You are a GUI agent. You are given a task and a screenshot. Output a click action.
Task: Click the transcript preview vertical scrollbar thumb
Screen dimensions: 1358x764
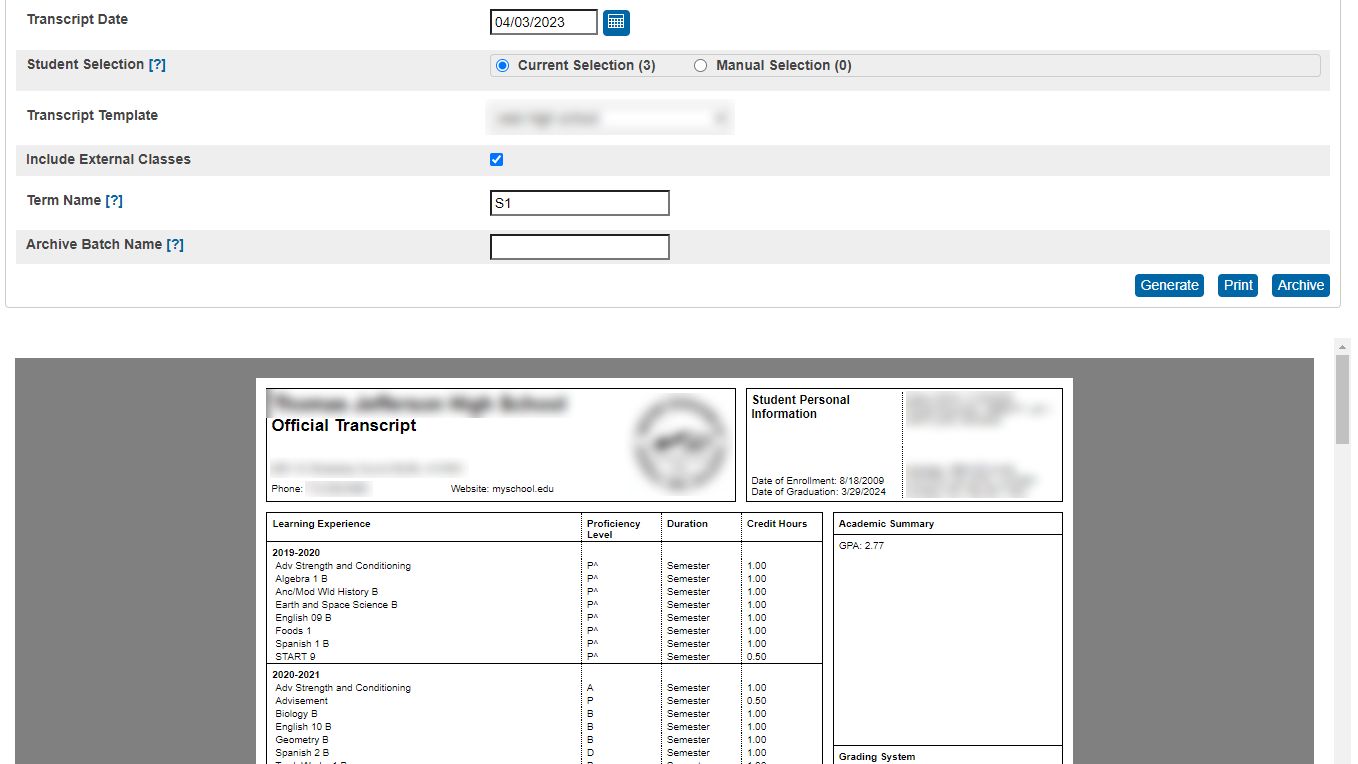point(1343,398)
